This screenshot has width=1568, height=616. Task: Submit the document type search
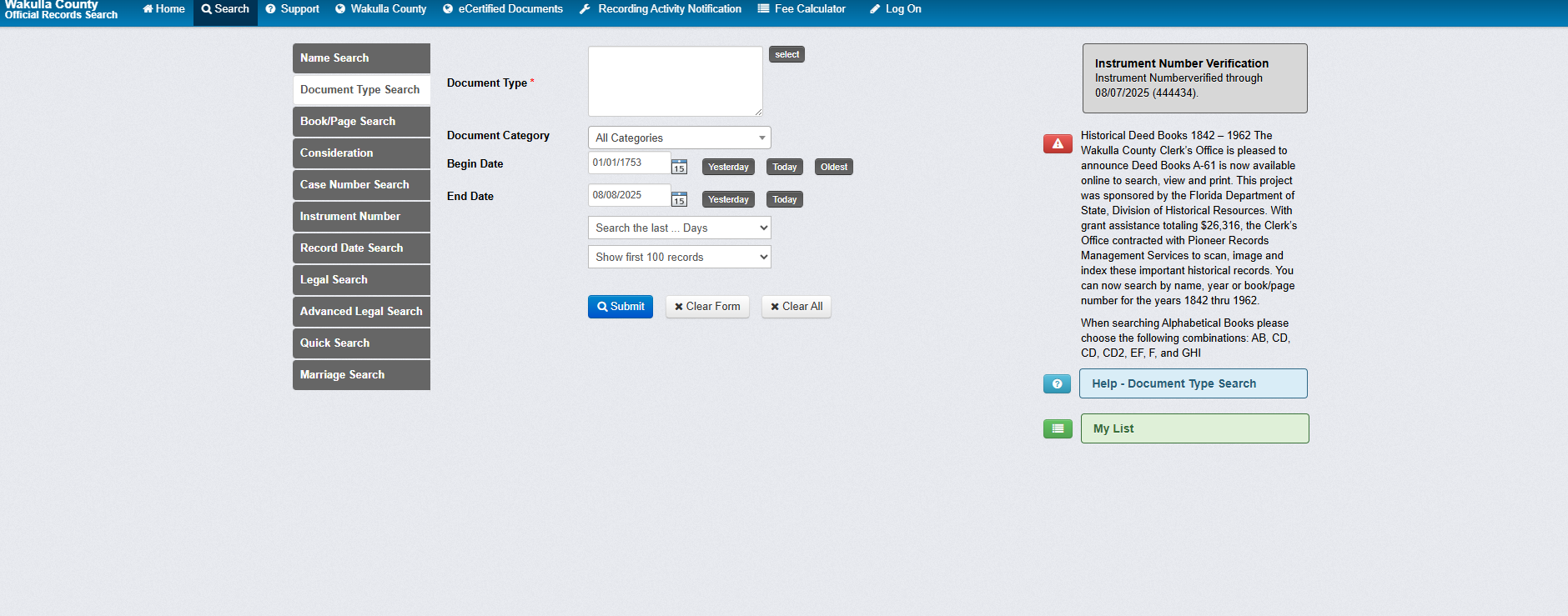click(x=620, y=307)
